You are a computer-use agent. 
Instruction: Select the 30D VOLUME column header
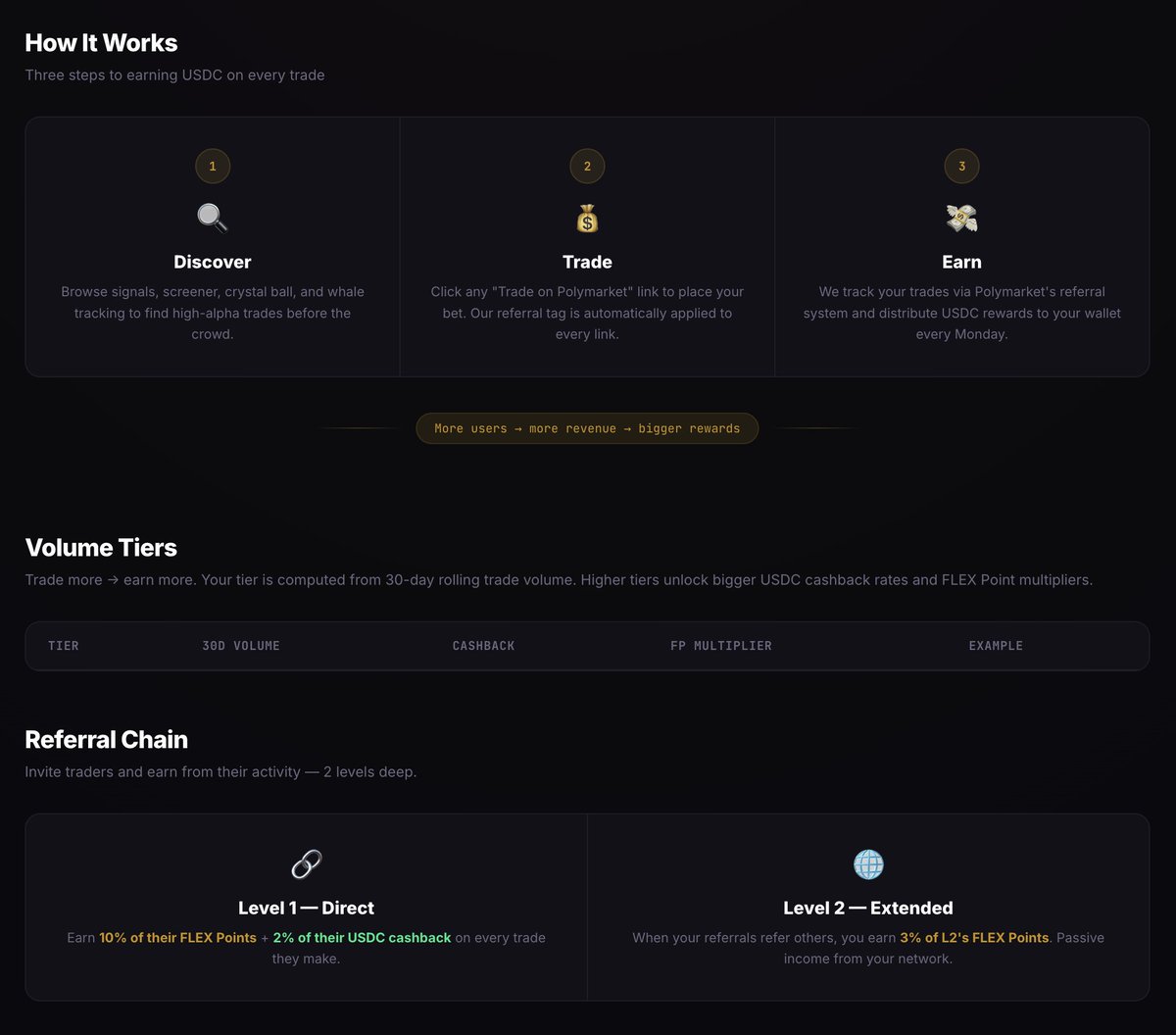[241, 646]
